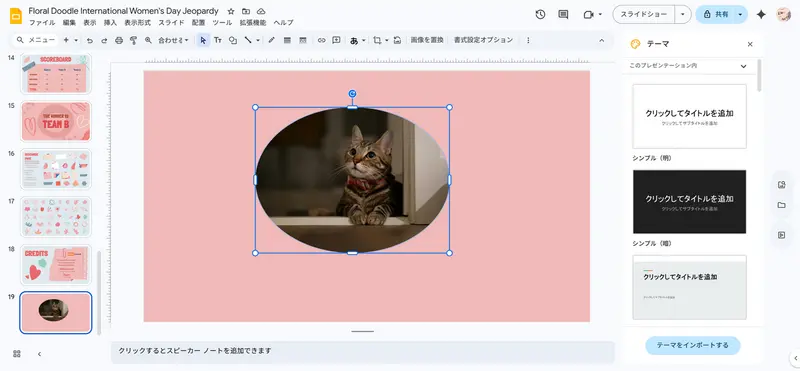The width and height of the screenshot is (800, 371).
Task: Open Google Slides home logo
Action: [x=16, y=16]
